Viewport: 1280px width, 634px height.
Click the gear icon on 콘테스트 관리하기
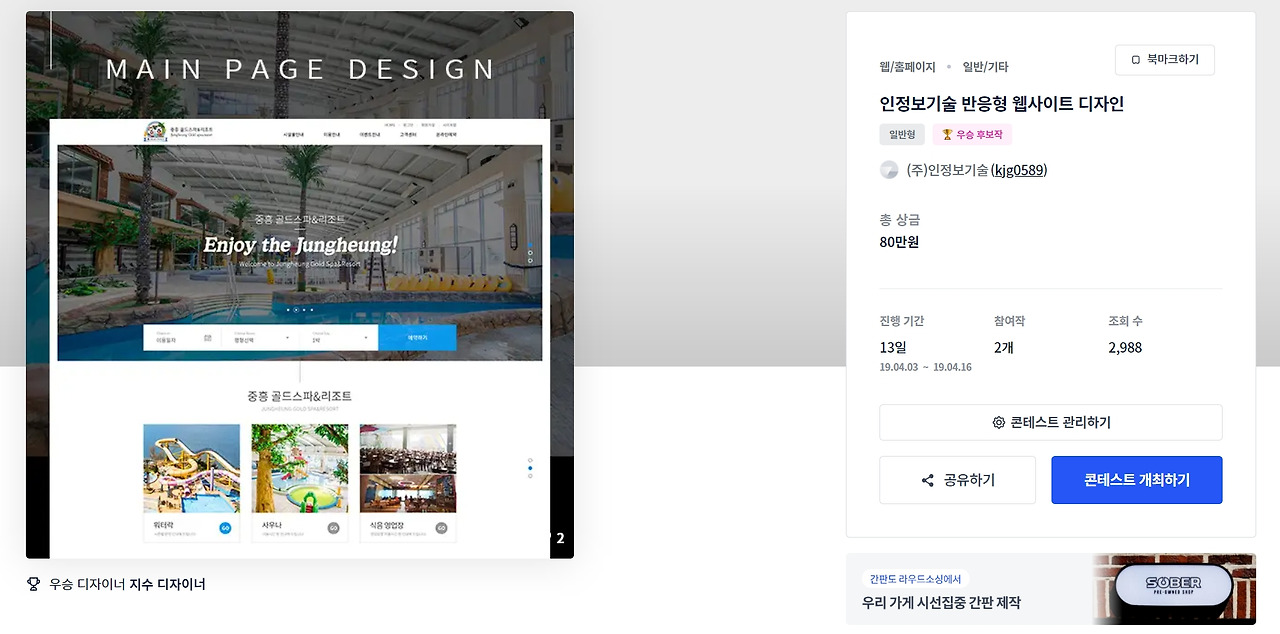pyautogui.click(x=998, y=422)
